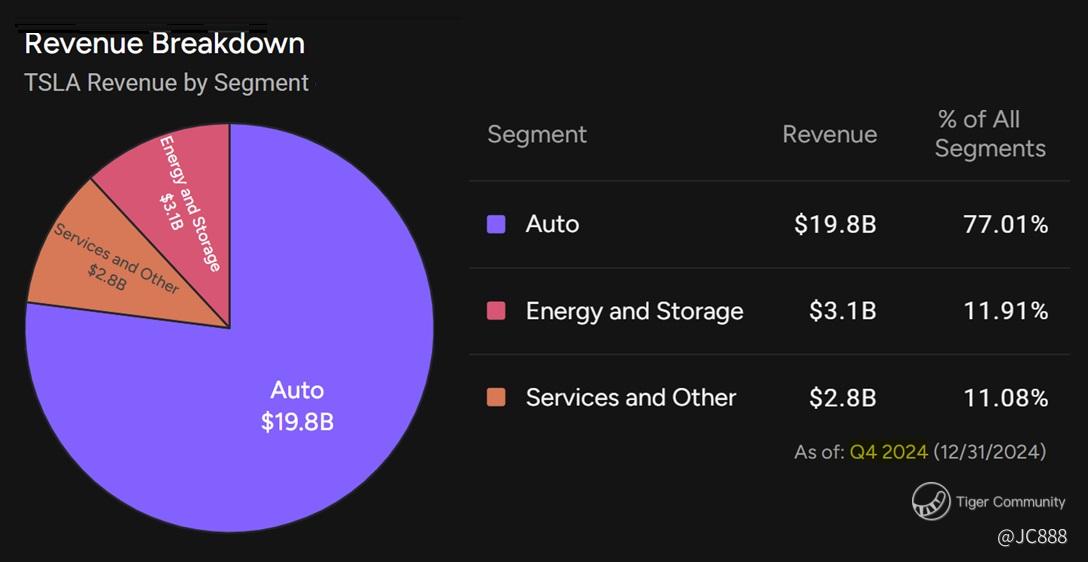Sort by the Revenue column header
This screenshot has width=1088, height=562.
point(829,135)
